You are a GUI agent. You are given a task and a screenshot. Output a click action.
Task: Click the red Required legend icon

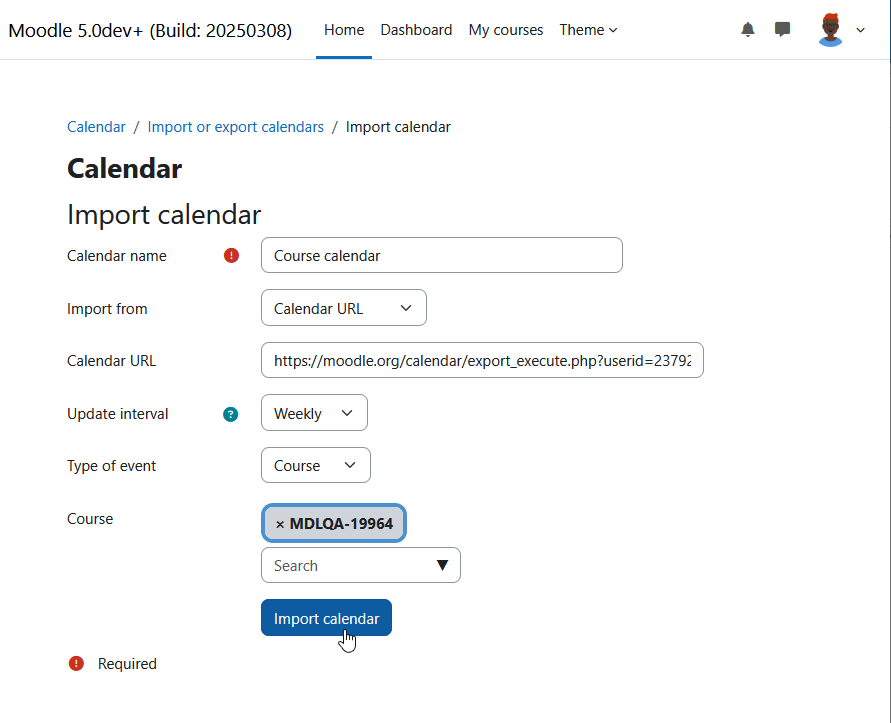coord(76,663)
